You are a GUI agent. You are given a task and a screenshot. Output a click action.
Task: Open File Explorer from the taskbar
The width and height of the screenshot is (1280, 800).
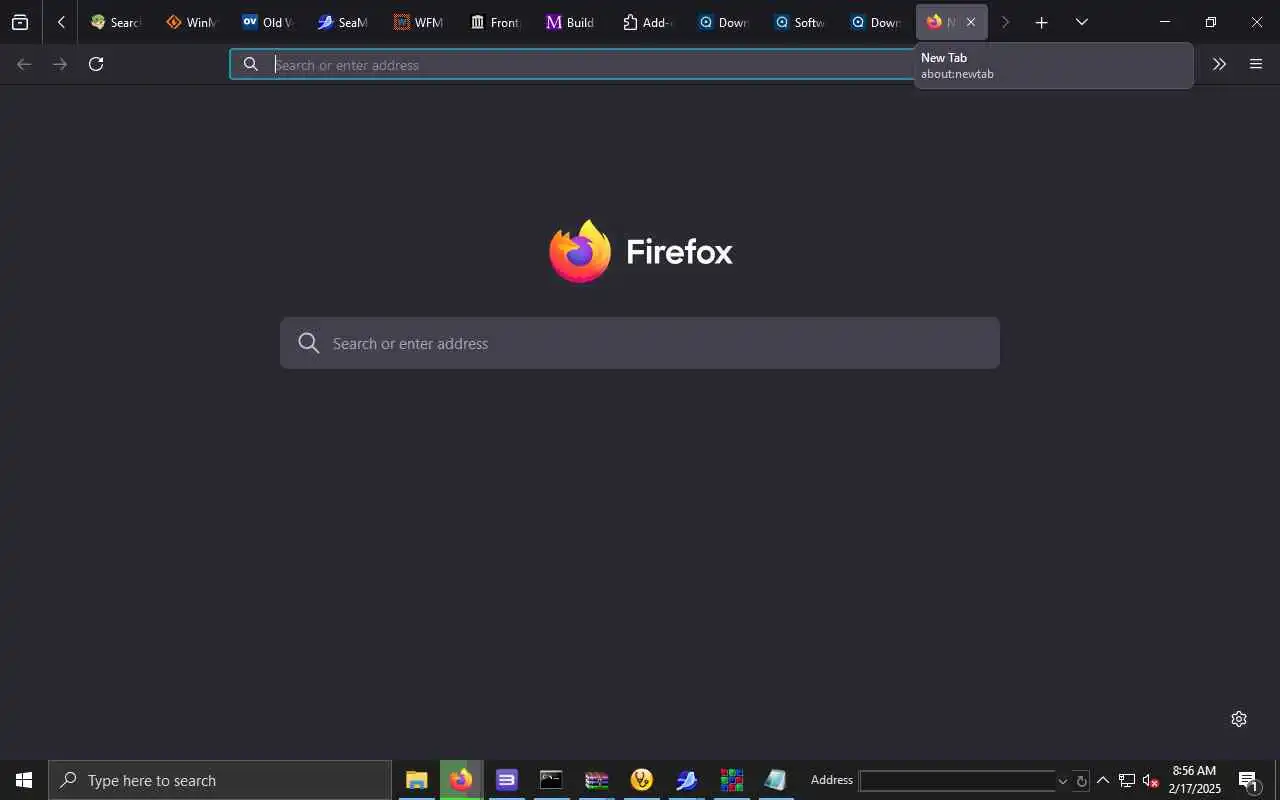click(x=416, y=780)
